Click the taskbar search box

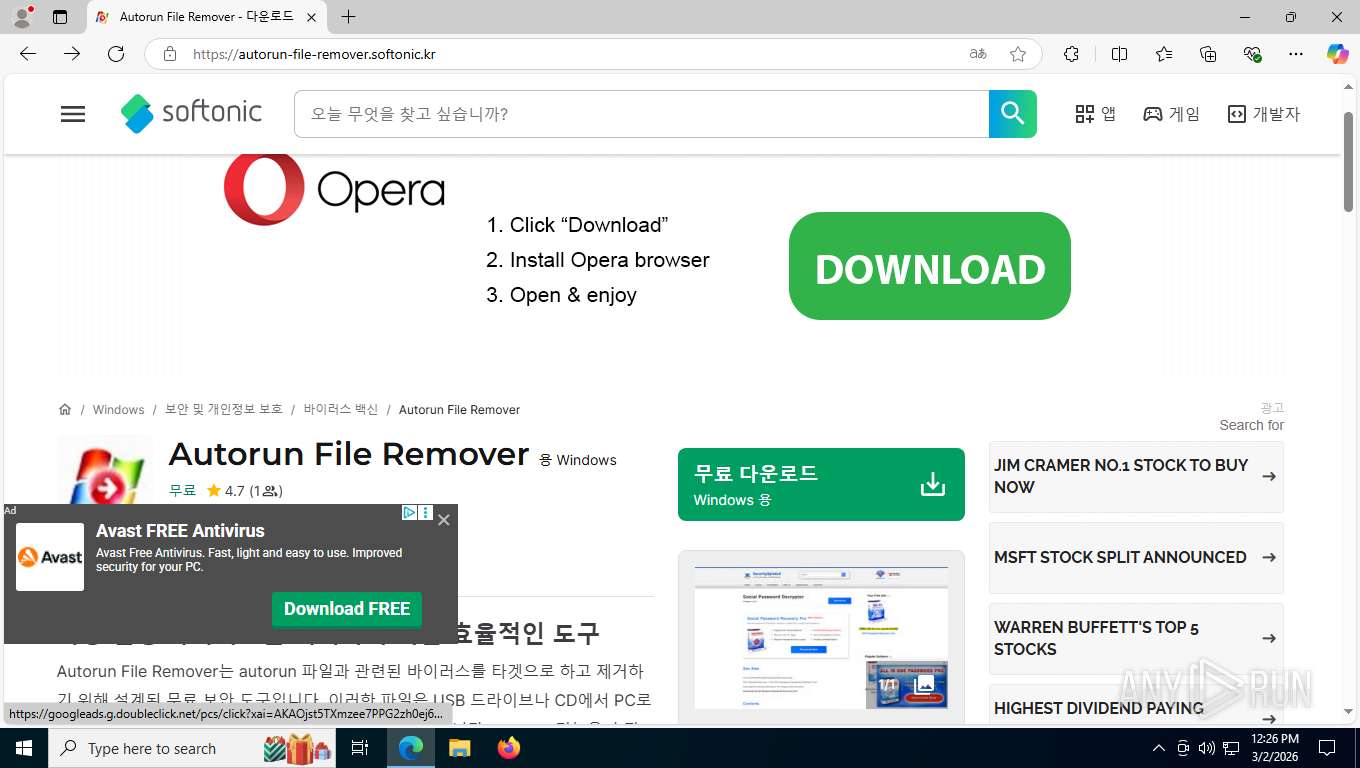pyautogui.click(x=193, y=748)
